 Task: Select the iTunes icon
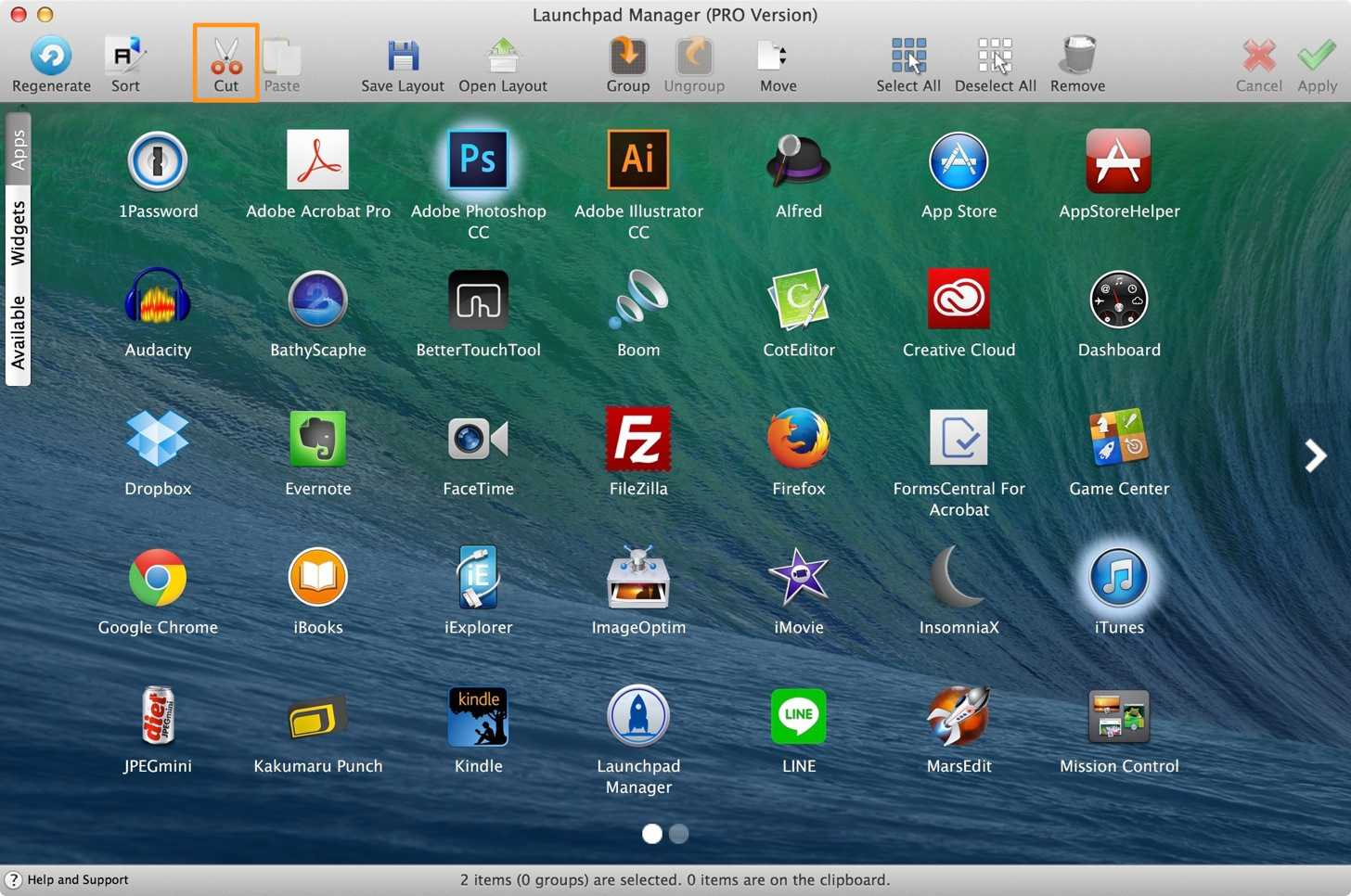1119,577
